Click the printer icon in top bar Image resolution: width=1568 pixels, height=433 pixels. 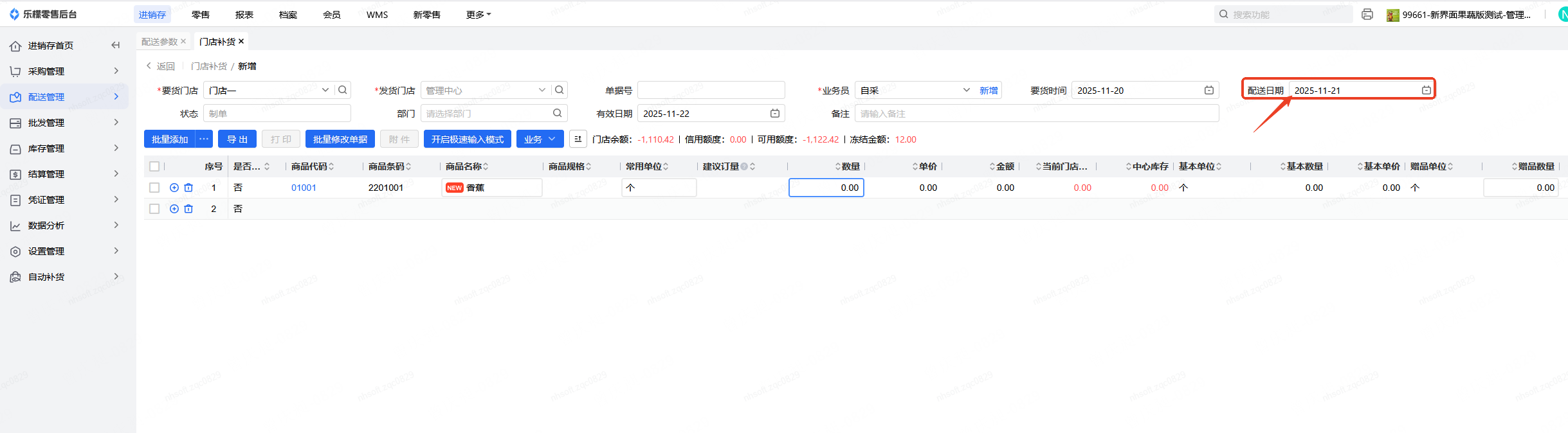[x=1367, y=14]
